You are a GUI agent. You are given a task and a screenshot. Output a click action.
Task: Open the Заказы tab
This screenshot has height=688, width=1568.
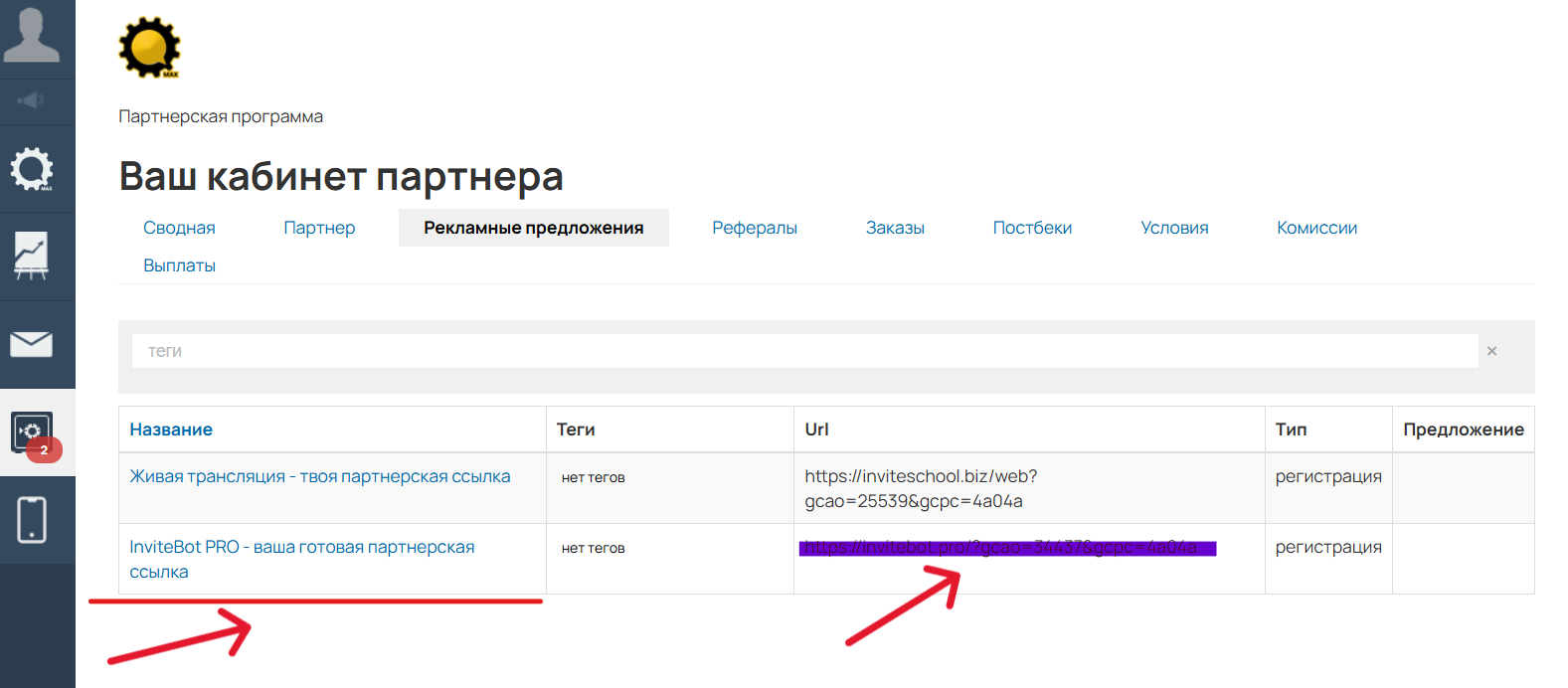click(895, 228)
